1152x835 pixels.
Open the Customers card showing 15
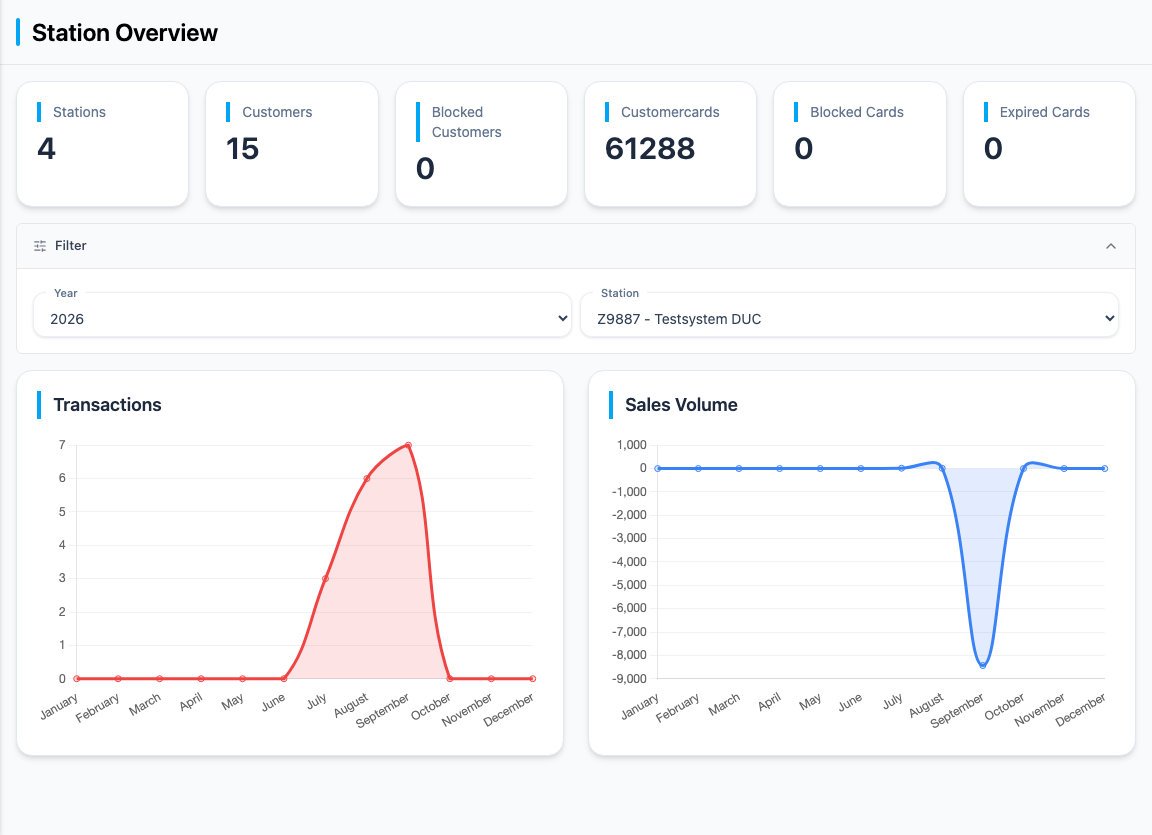tap(292, 144)
